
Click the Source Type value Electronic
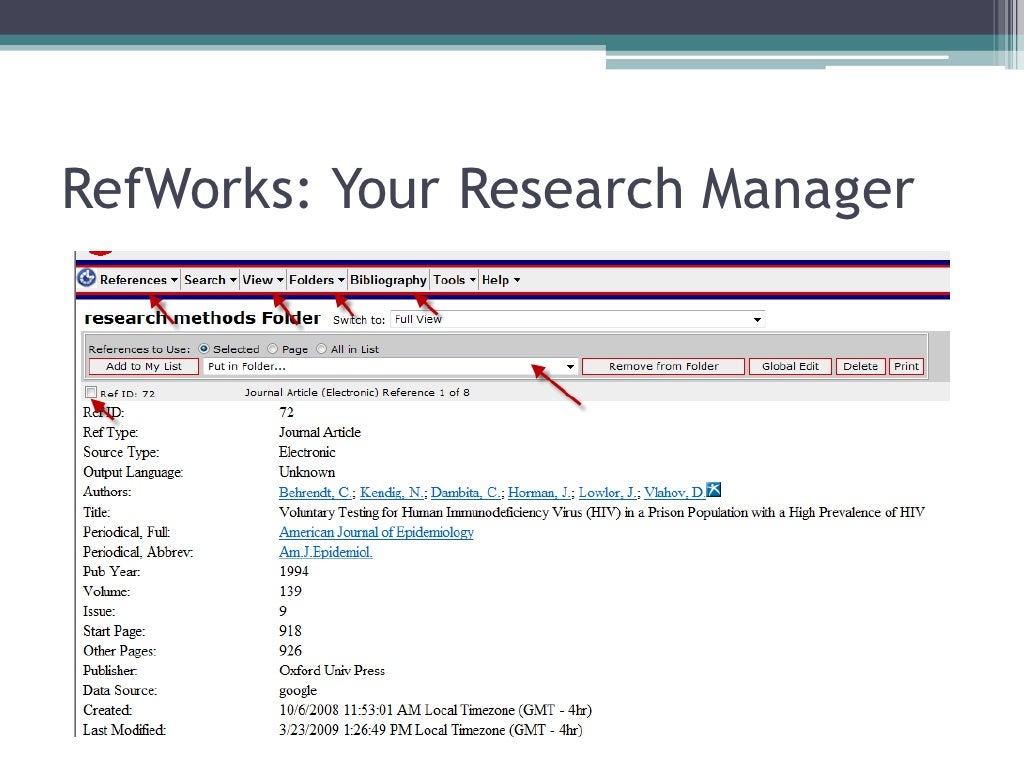[307, 452]
